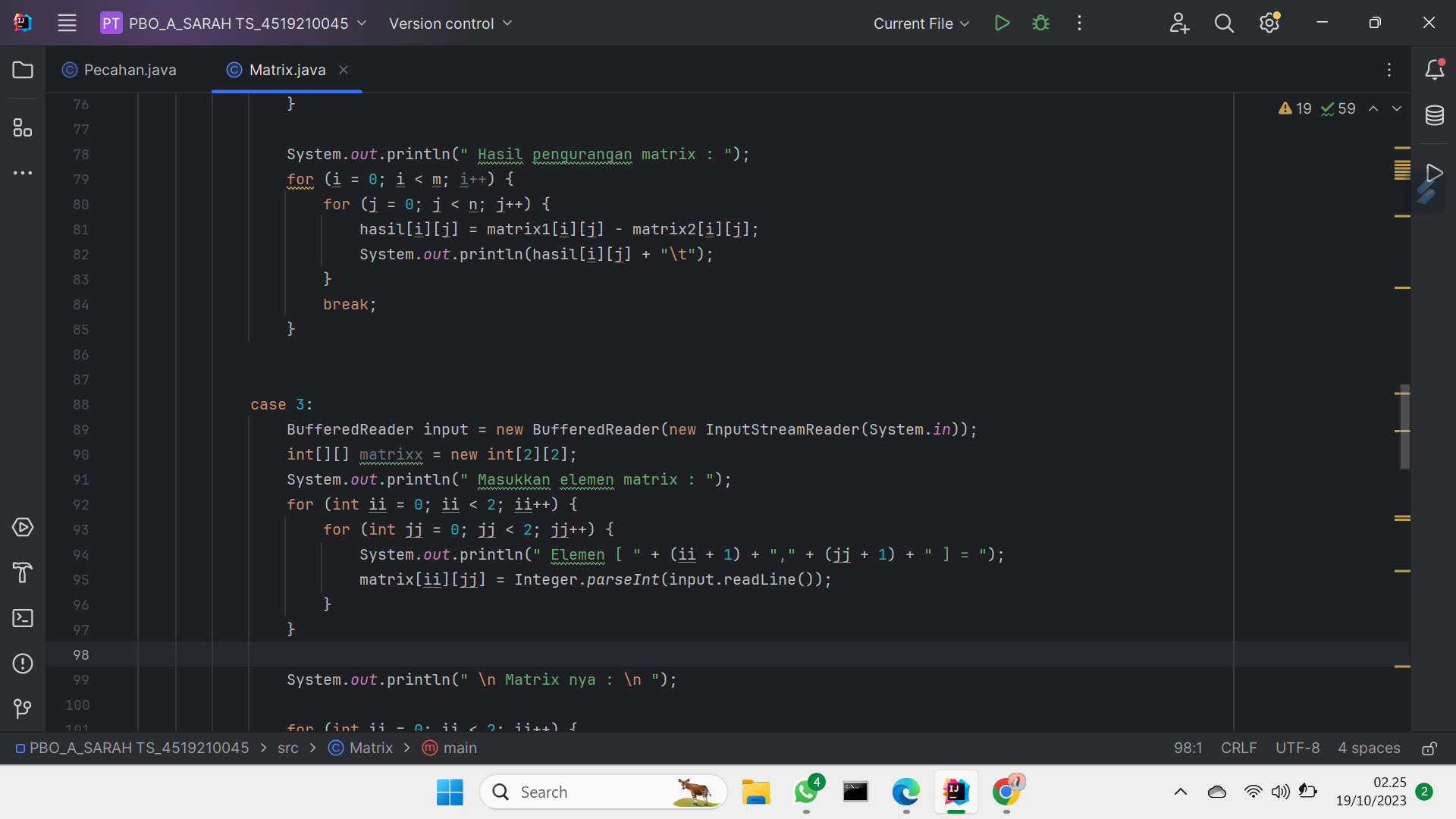
Task: Open the Problems tool window
Action: pyautogui.click(x=23, y=664)
